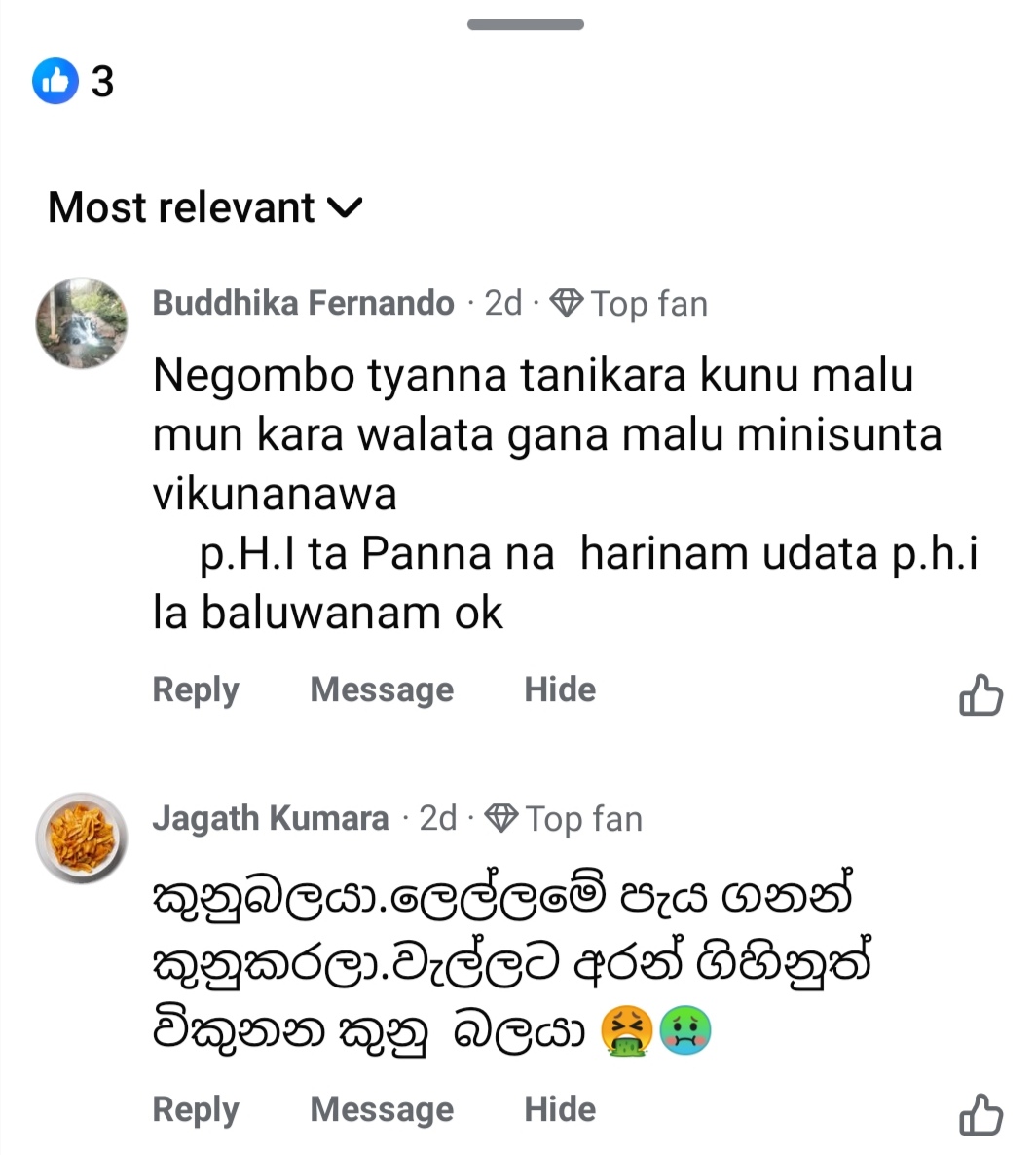Like Buddhika Fernando's comment
The image size is (1036, 1155).
(x=980, y=695)
